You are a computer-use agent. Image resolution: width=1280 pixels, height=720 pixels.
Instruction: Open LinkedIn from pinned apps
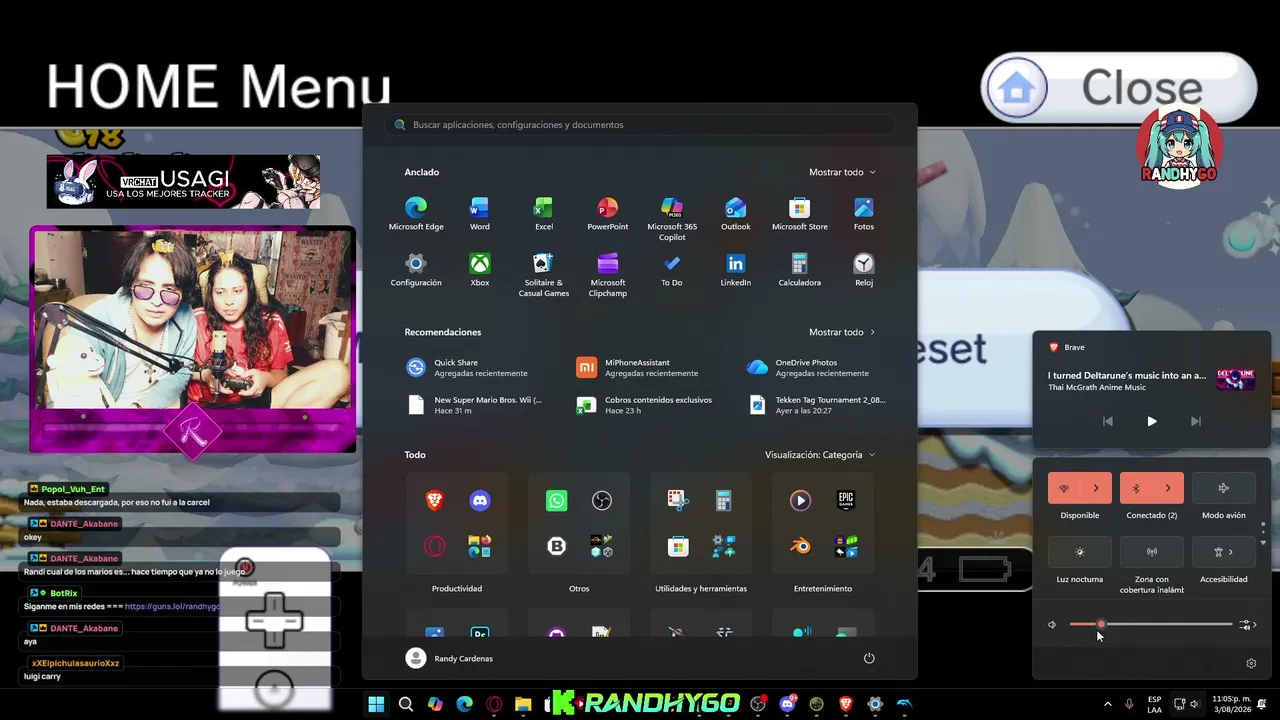click(736, 270)
